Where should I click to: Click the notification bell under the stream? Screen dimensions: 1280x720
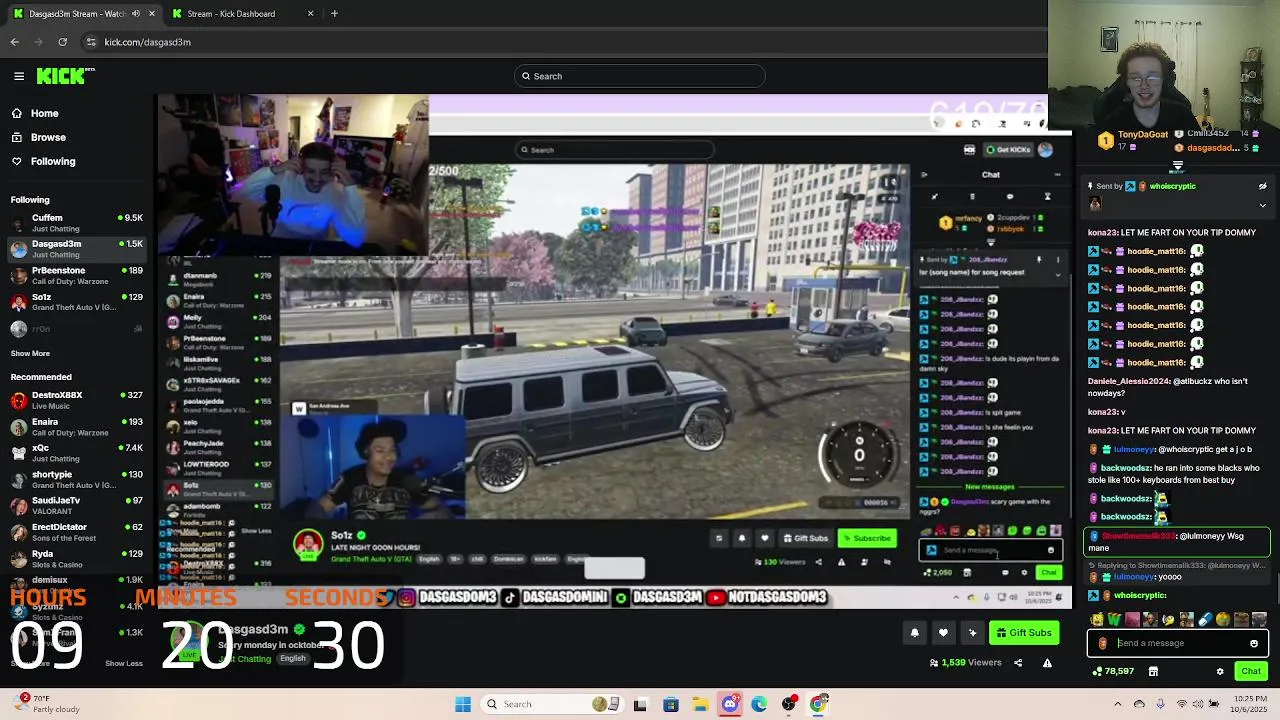click(914, 633)
